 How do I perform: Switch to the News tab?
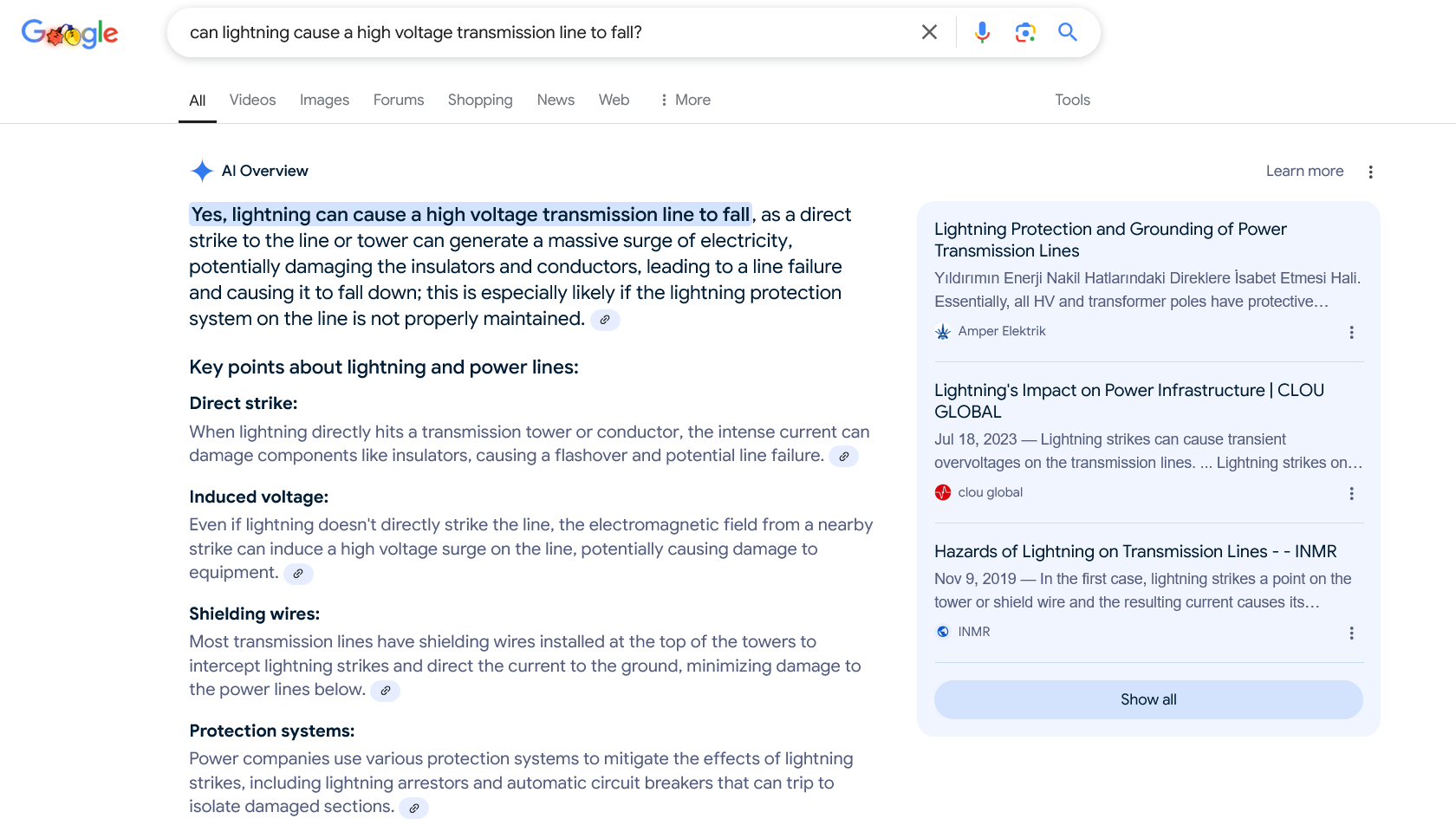tap(556, 100)
